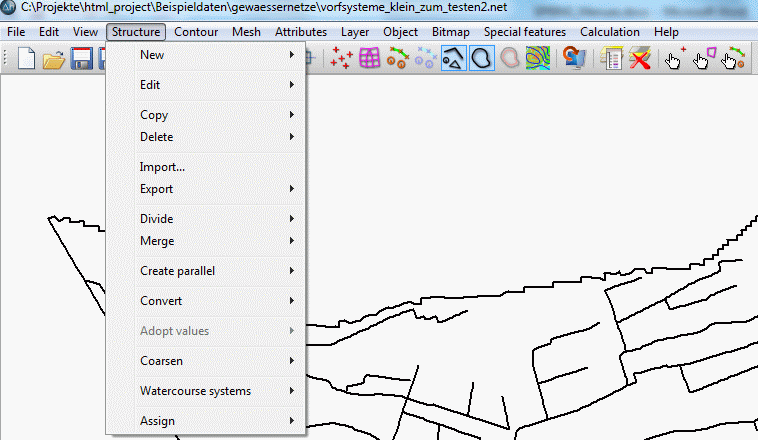Expand the Coarsen submenu
The height and width of the screenshot is (440, 758).
[x=206, y=361]
